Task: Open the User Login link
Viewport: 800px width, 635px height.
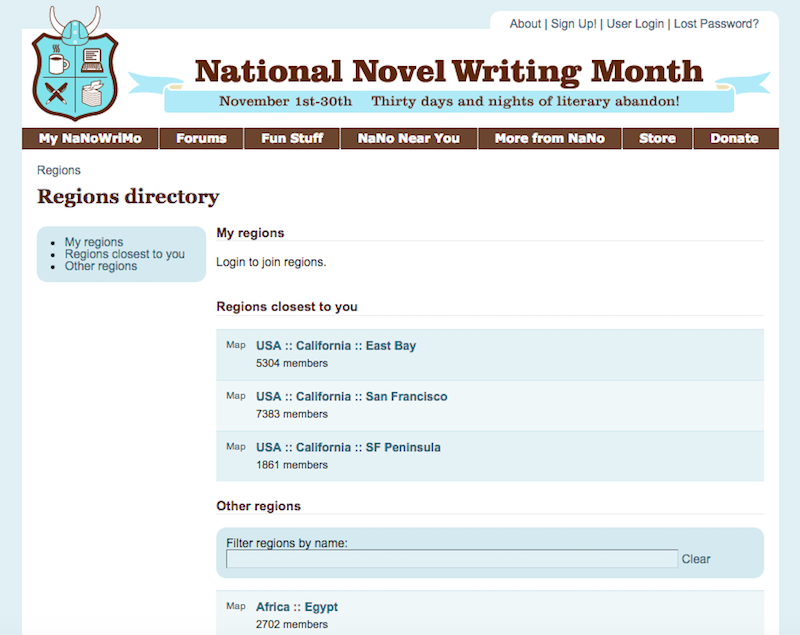Action: pyautogui.click(x=635, y=24)
